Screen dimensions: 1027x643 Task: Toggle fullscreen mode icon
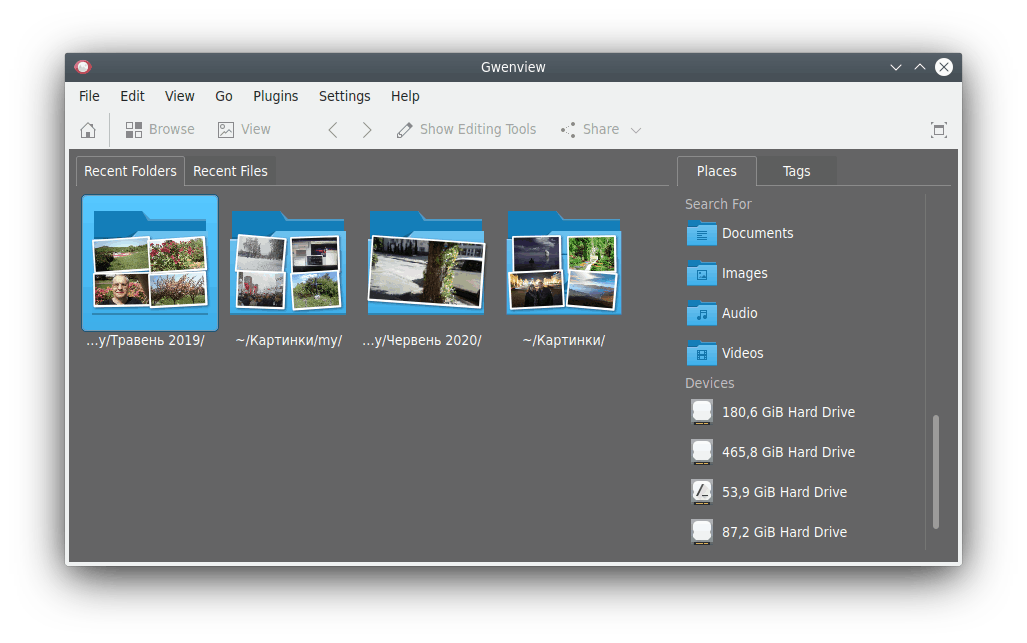pos(939,130)
